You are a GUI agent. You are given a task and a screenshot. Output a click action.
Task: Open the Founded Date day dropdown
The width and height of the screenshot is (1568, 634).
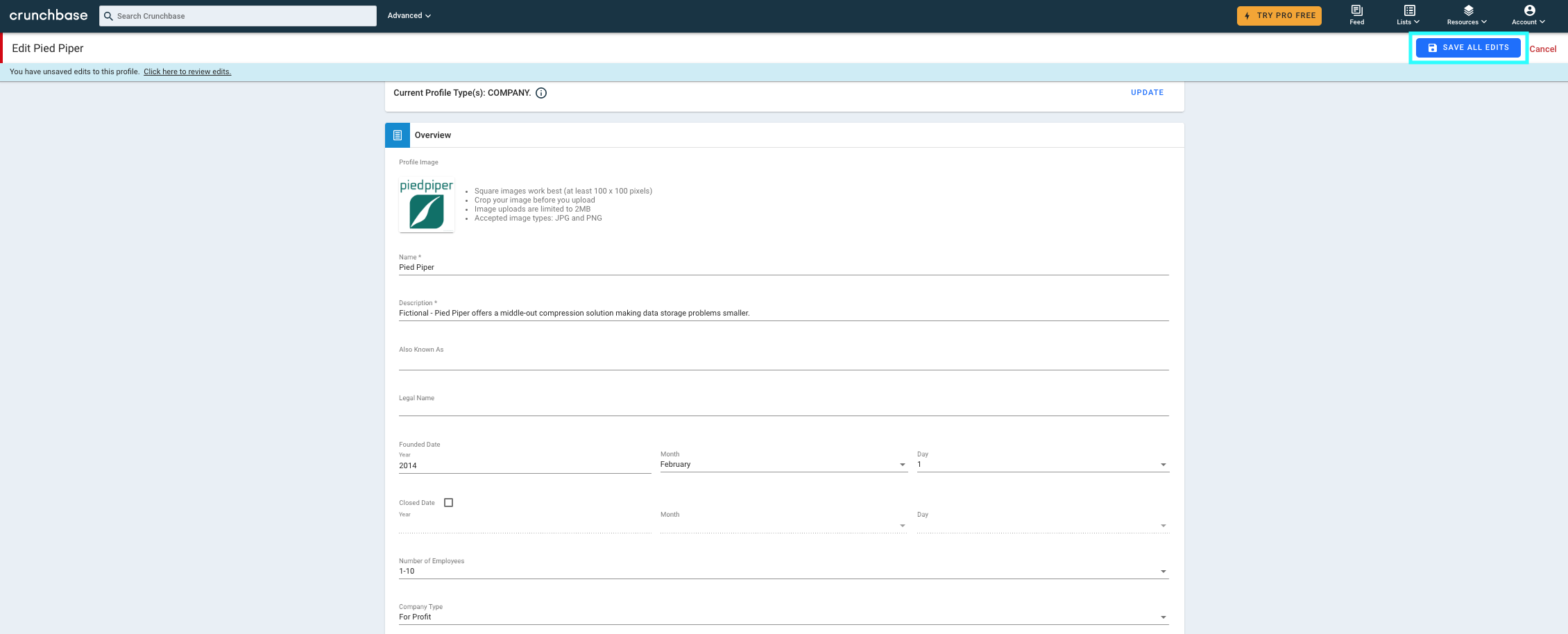point(1043,464)
